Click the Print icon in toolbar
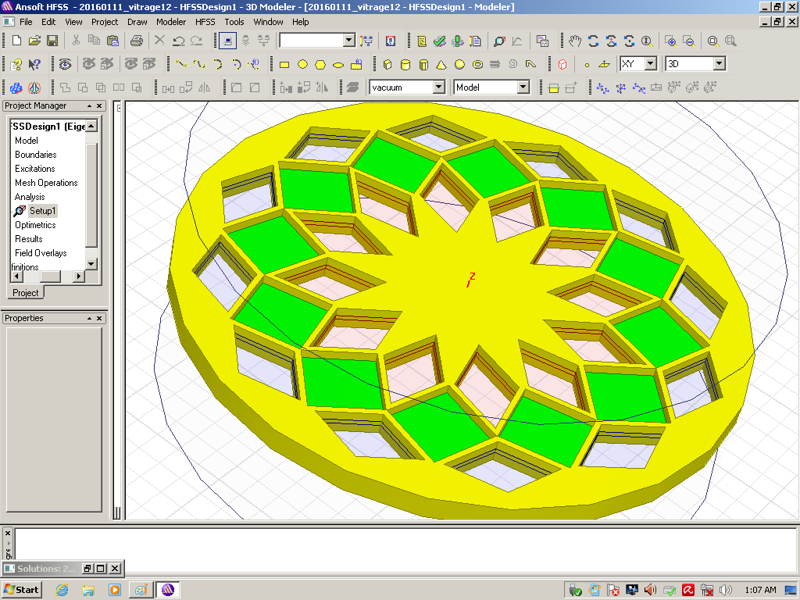Image resolution: width=800 pixels, height=600 pixels. pyautogui.click(x=136, y=41)
